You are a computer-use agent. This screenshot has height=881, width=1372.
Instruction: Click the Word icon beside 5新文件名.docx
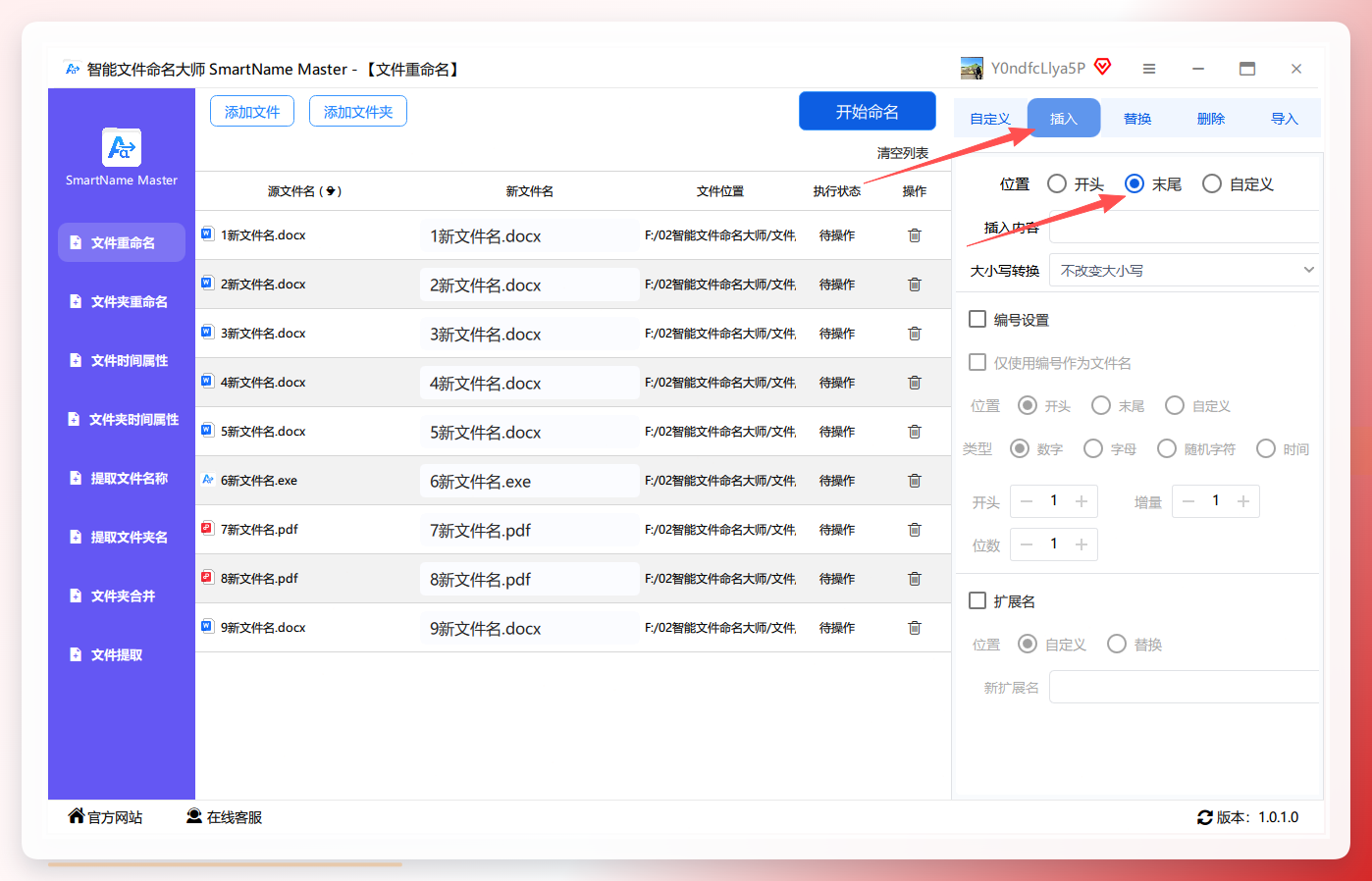207,431
